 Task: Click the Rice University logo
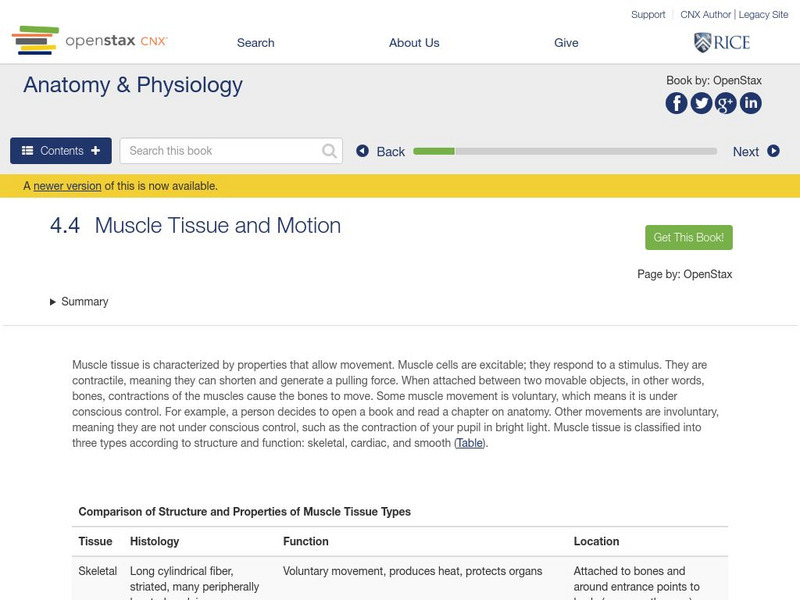721,42
